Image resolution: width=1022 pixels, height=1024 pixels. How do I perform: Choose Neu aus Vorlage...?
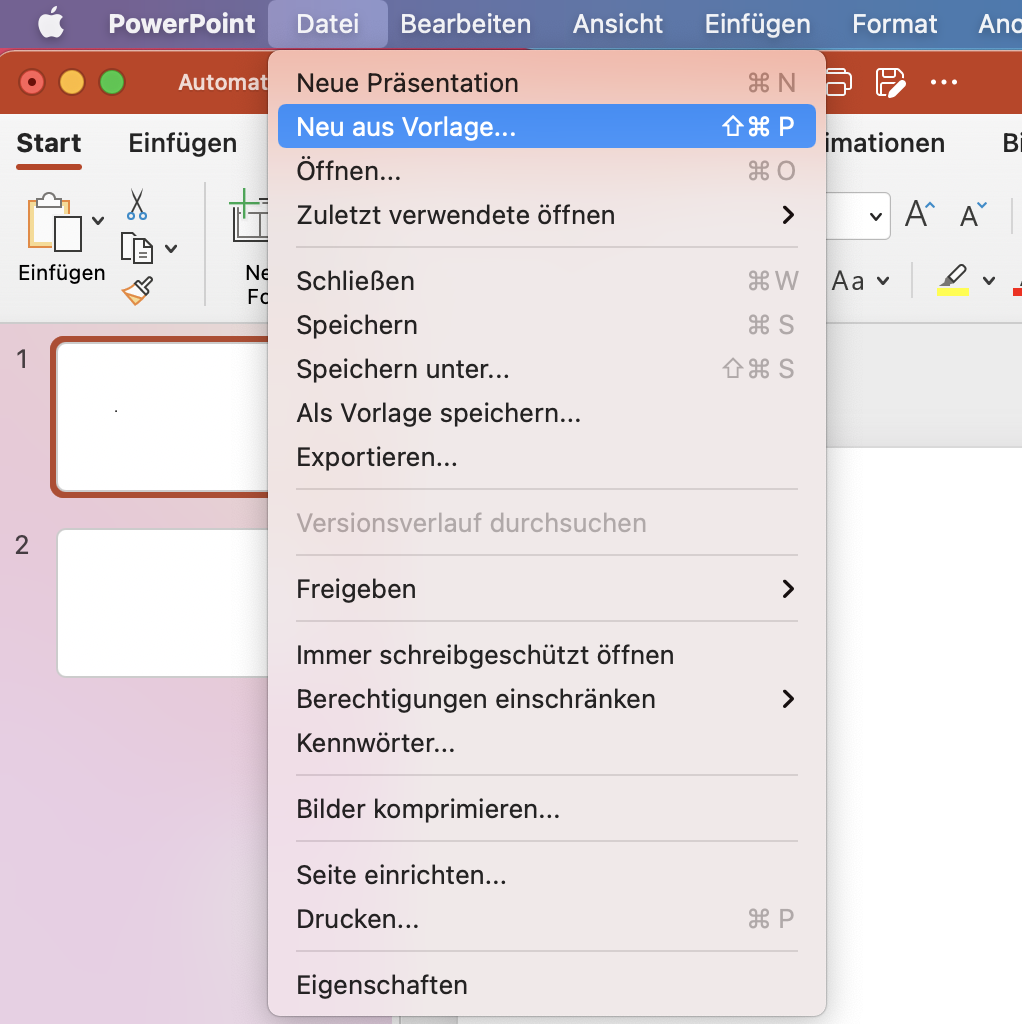click(x=547, y=127)
